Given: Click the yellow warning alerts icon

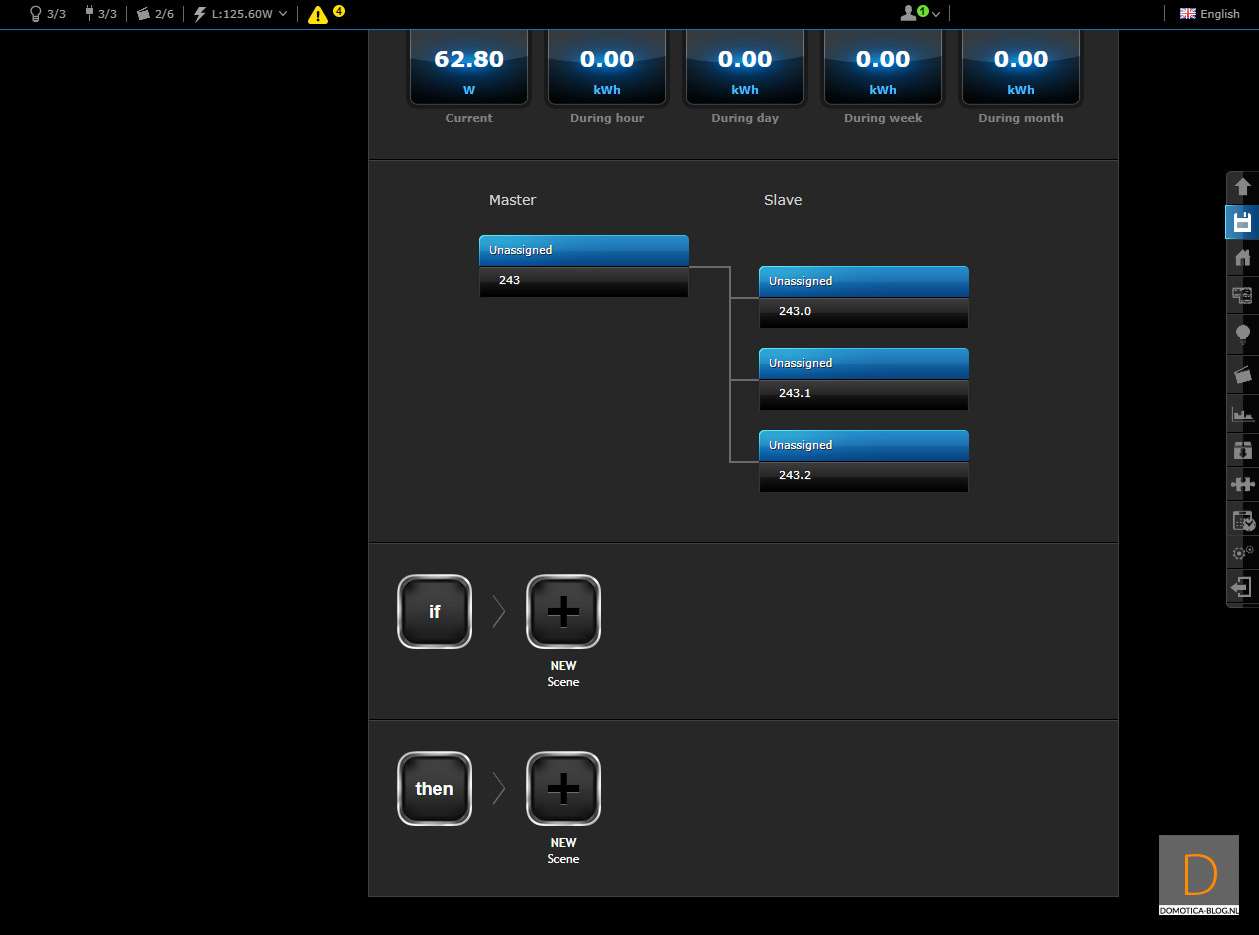Looking at the screenshot, I should (318, 14).
